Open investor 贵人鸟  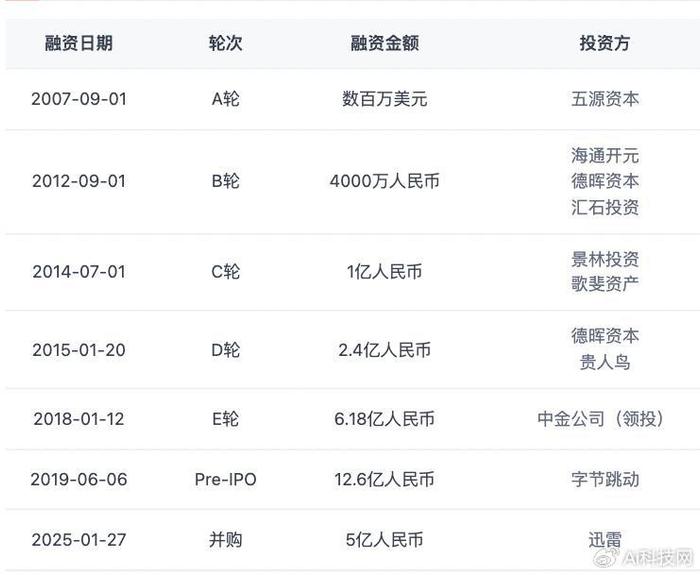605,362
